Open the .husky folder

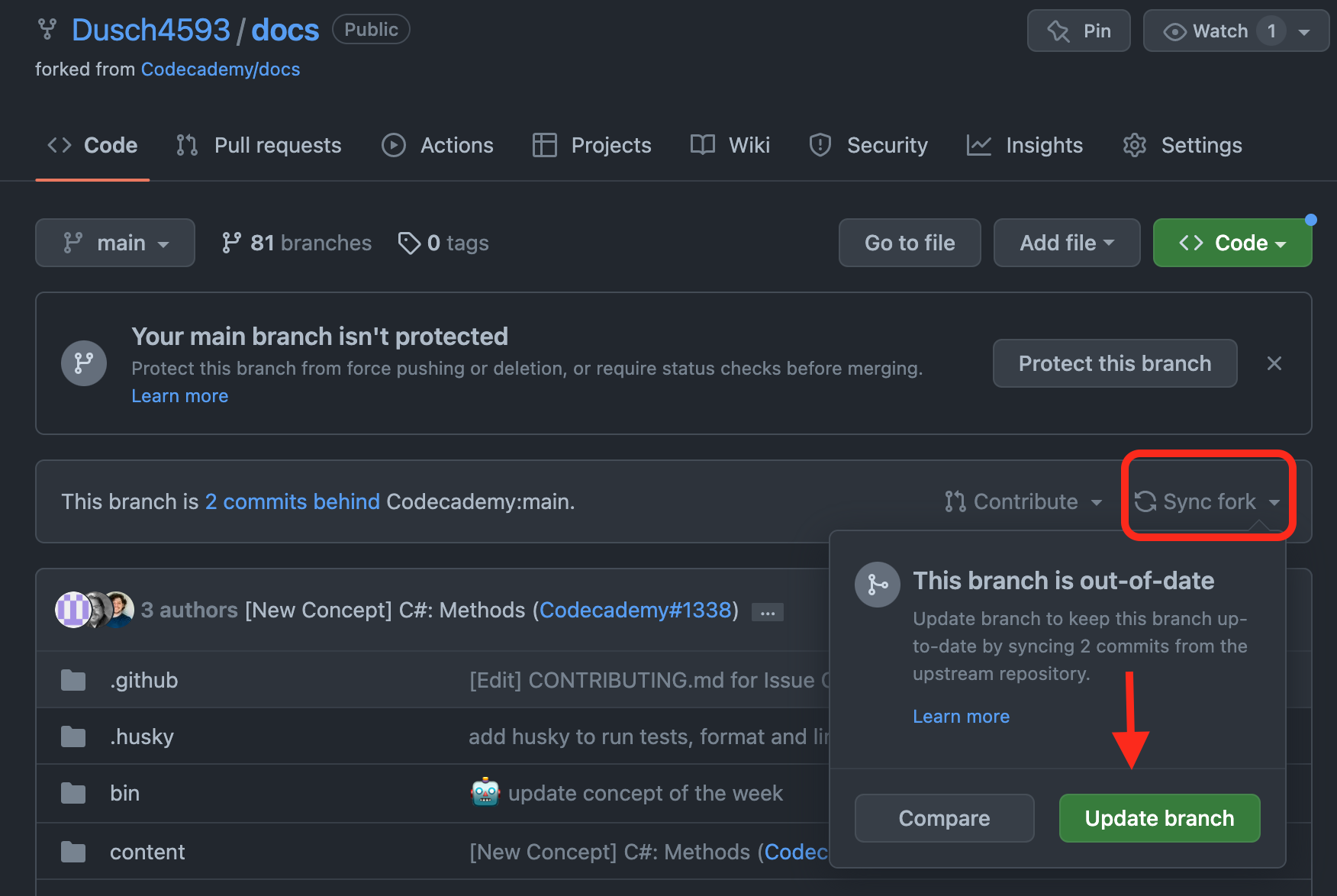(x=142, y=736)
